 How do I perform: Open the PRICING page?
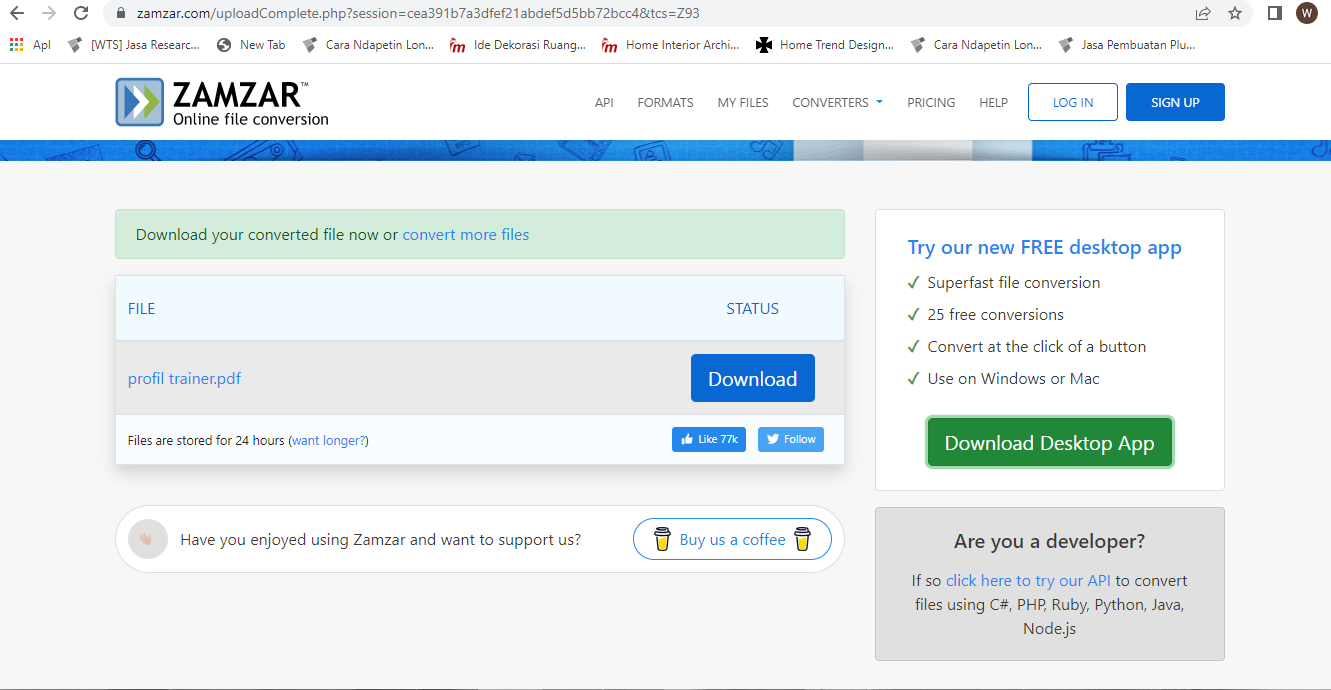point(931,103)
